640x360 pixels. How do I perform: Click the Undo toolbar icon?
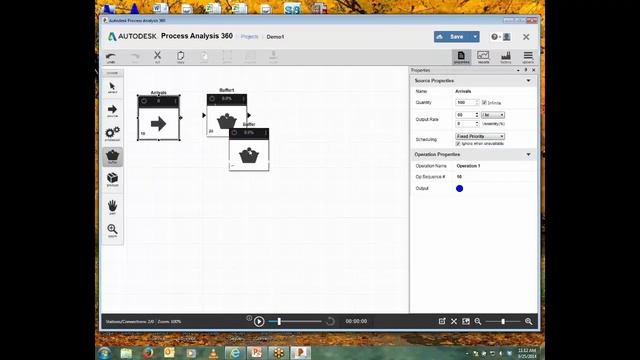[111, 58]
